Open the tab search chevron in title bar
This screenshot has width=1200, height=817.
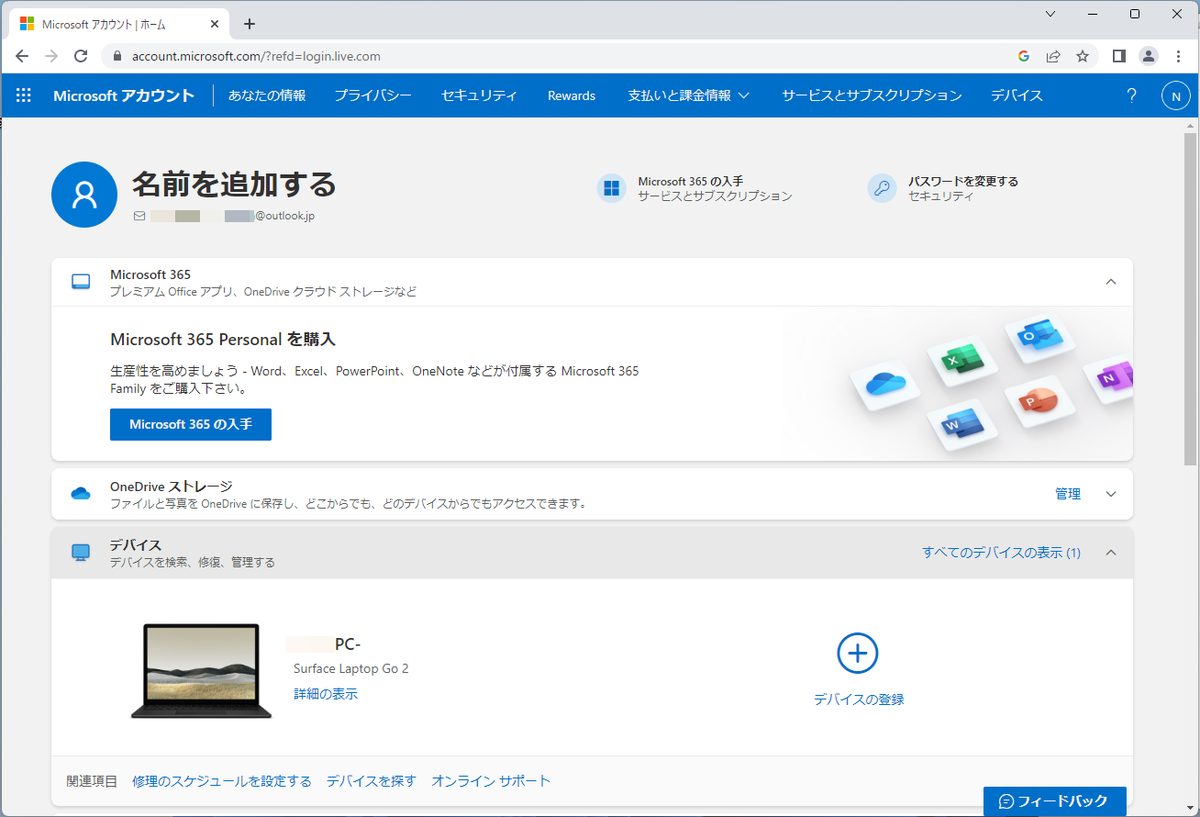point(1050,13)
